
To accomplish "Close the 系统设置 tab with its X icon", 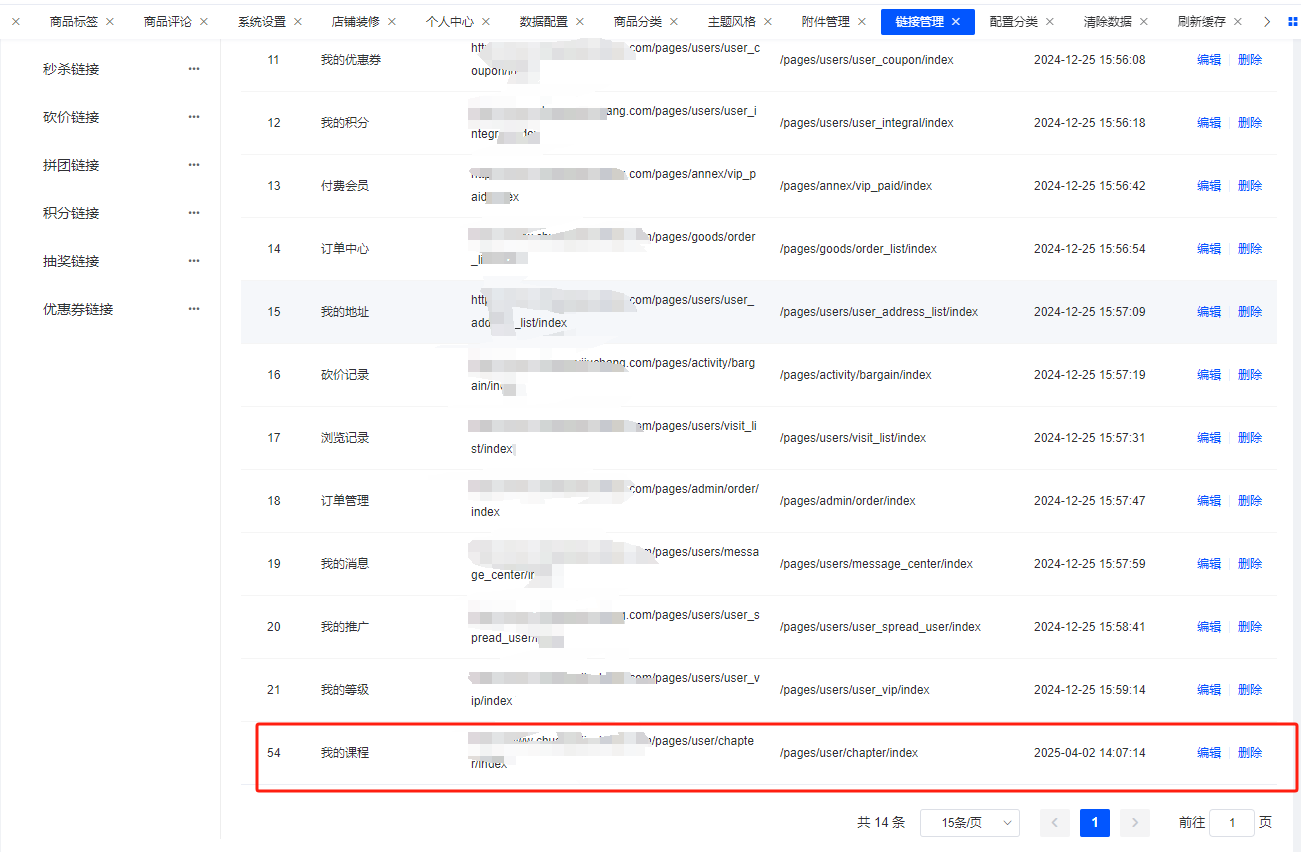I will 298,21.
